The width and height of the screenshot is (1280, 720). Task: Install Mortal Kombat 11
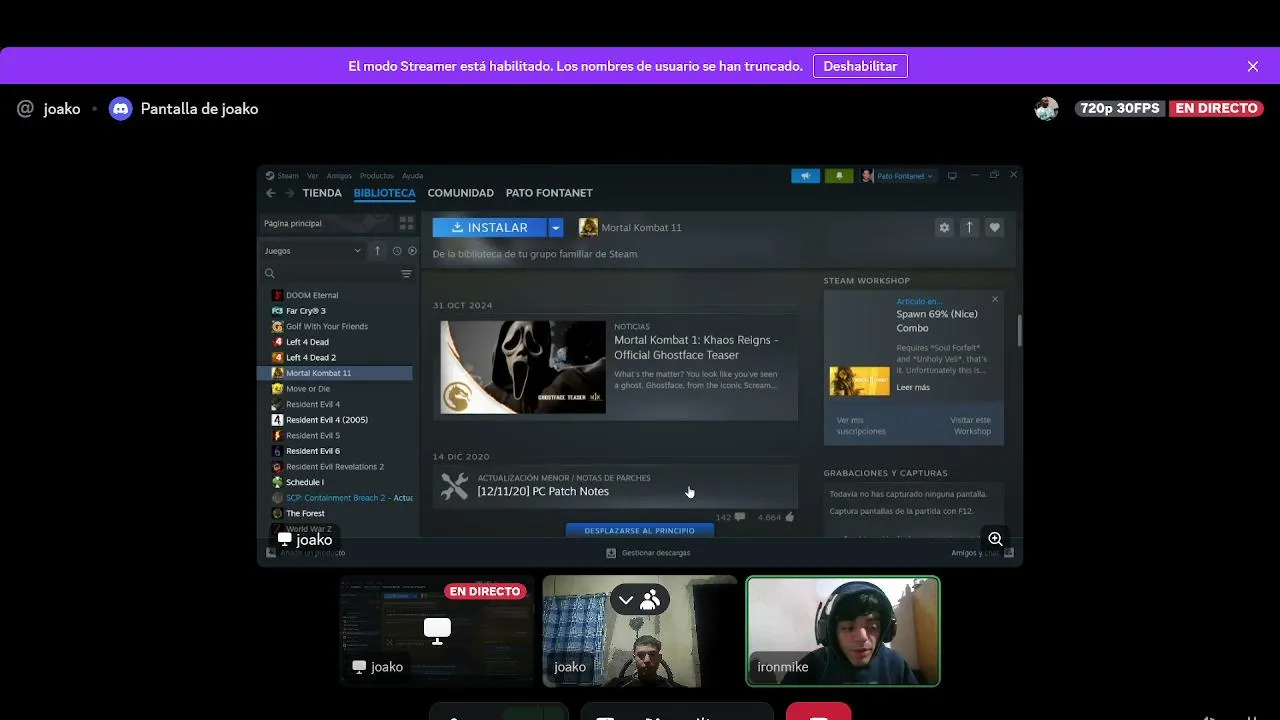[490, 228]
